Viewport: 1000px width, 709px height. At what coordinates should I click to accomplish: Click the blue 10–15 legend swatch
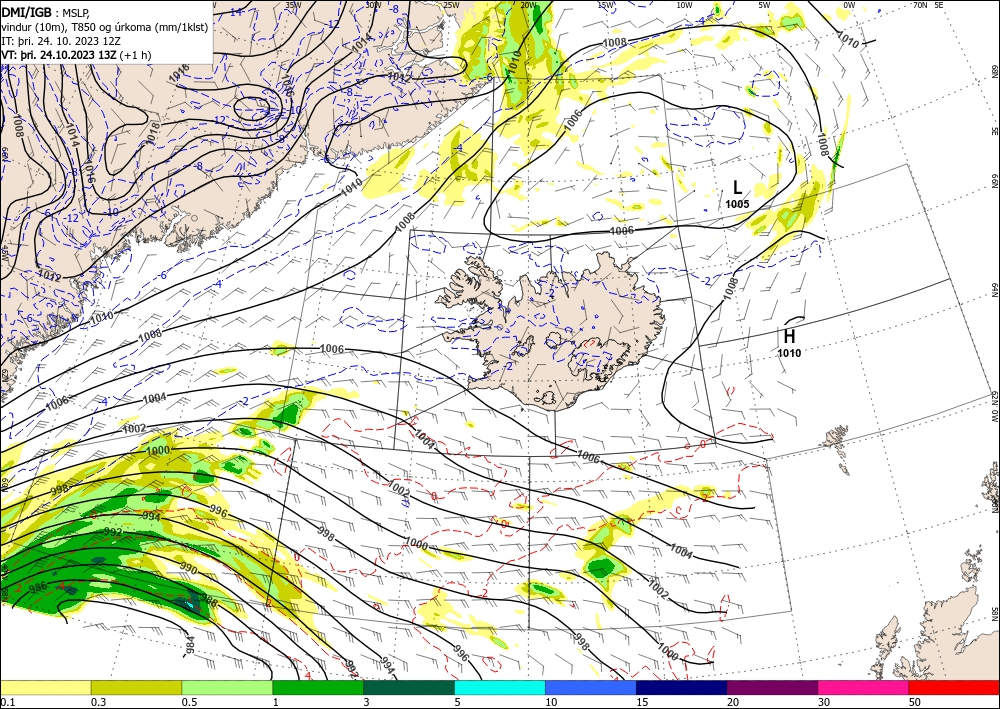pyautogui.click(x=591, y=687)
